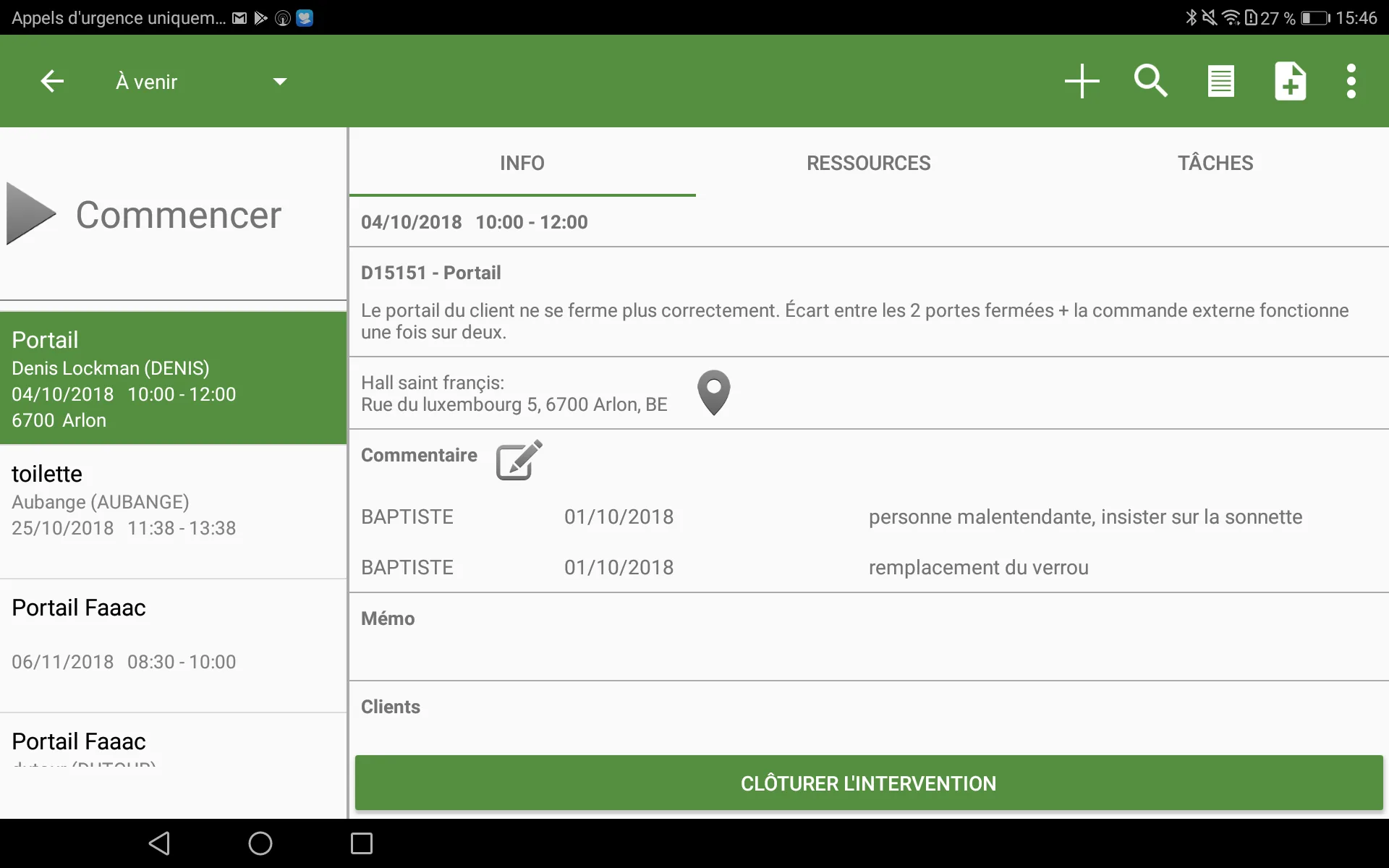Tap the Commencer play triangle

point(31,214)
